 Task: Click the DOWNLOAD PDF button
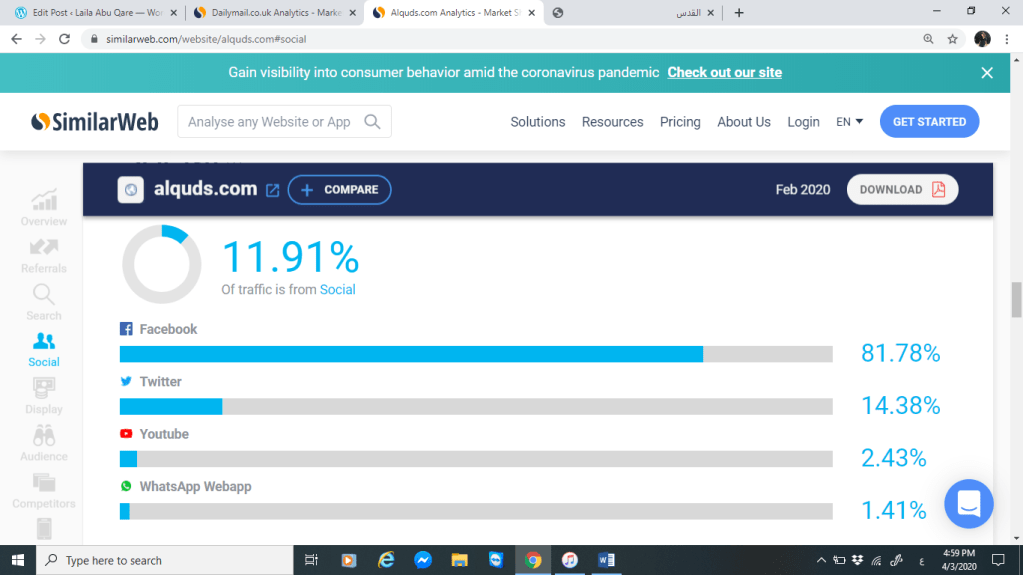[902, 189]
